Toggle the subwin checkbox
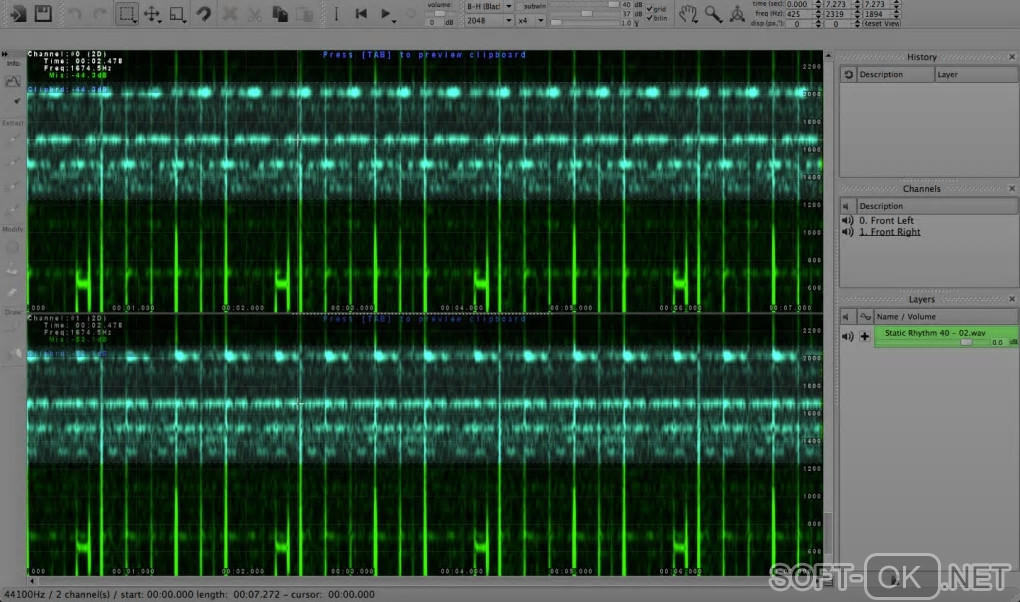This screenshot has width=1020, height=602. point(520,6)
